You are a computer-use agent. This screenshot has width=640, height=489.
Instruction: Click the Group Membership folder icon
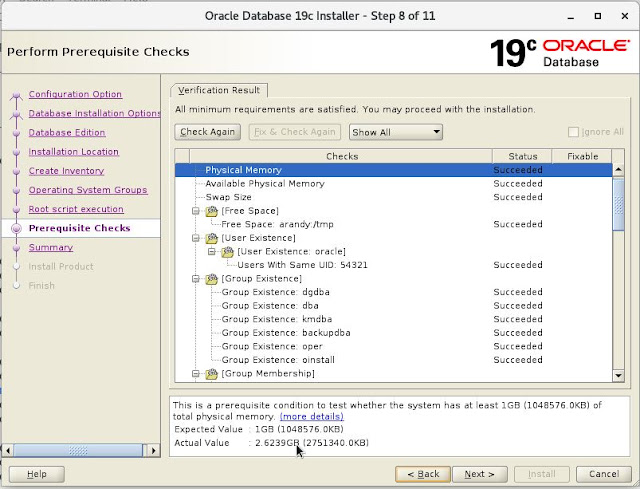(211, 373)
